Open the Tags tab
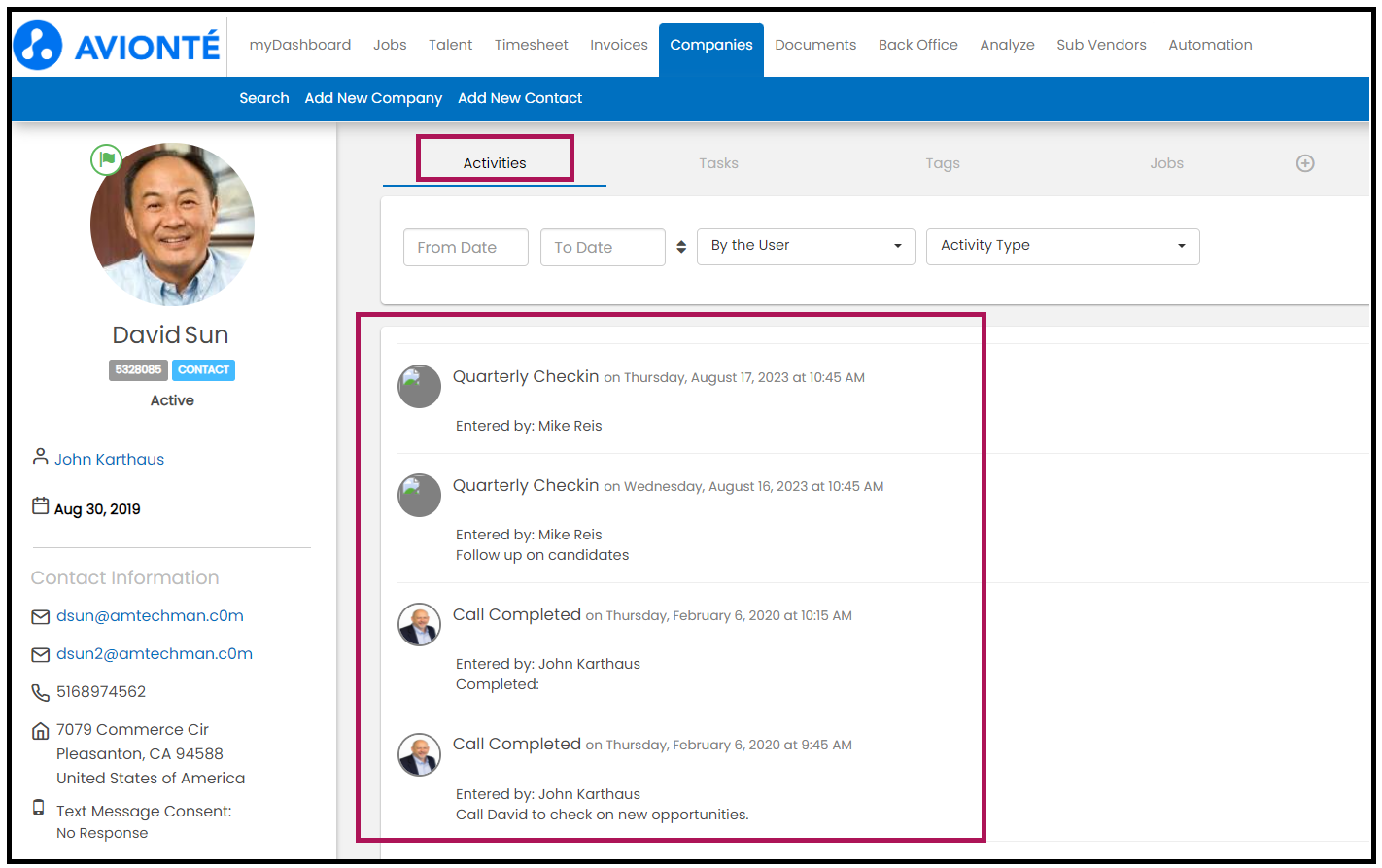 click(942, 163)
